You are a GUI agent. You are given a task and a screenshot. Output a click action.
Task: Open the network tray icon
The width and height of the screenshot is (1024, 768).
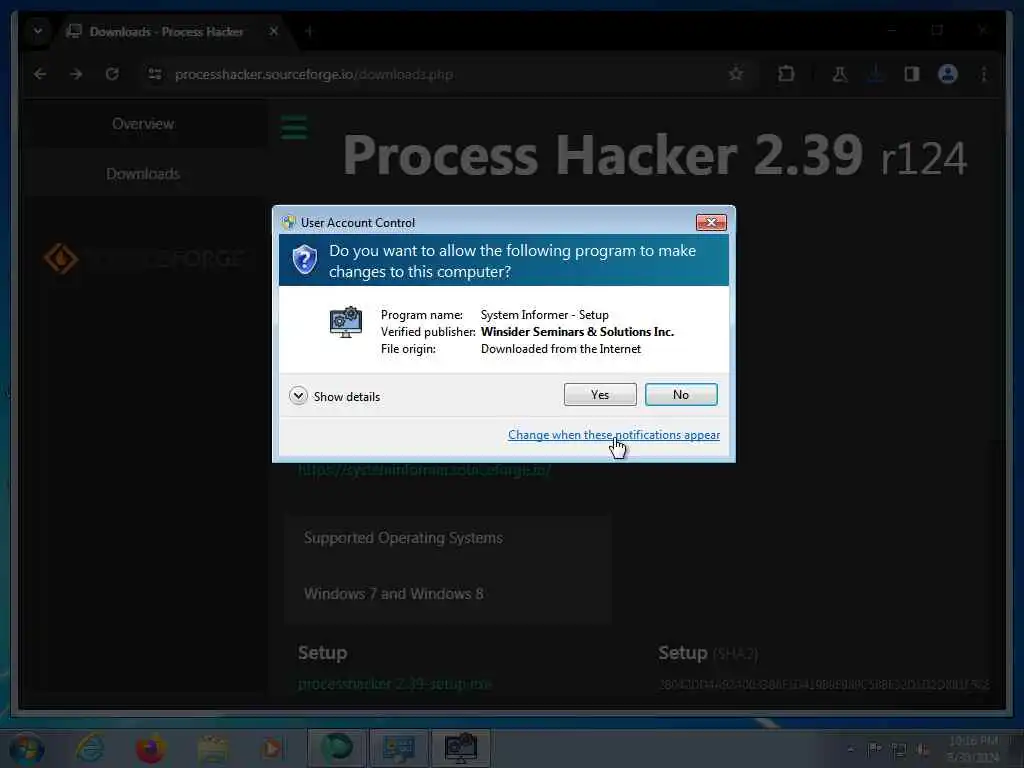pos(899,750)
